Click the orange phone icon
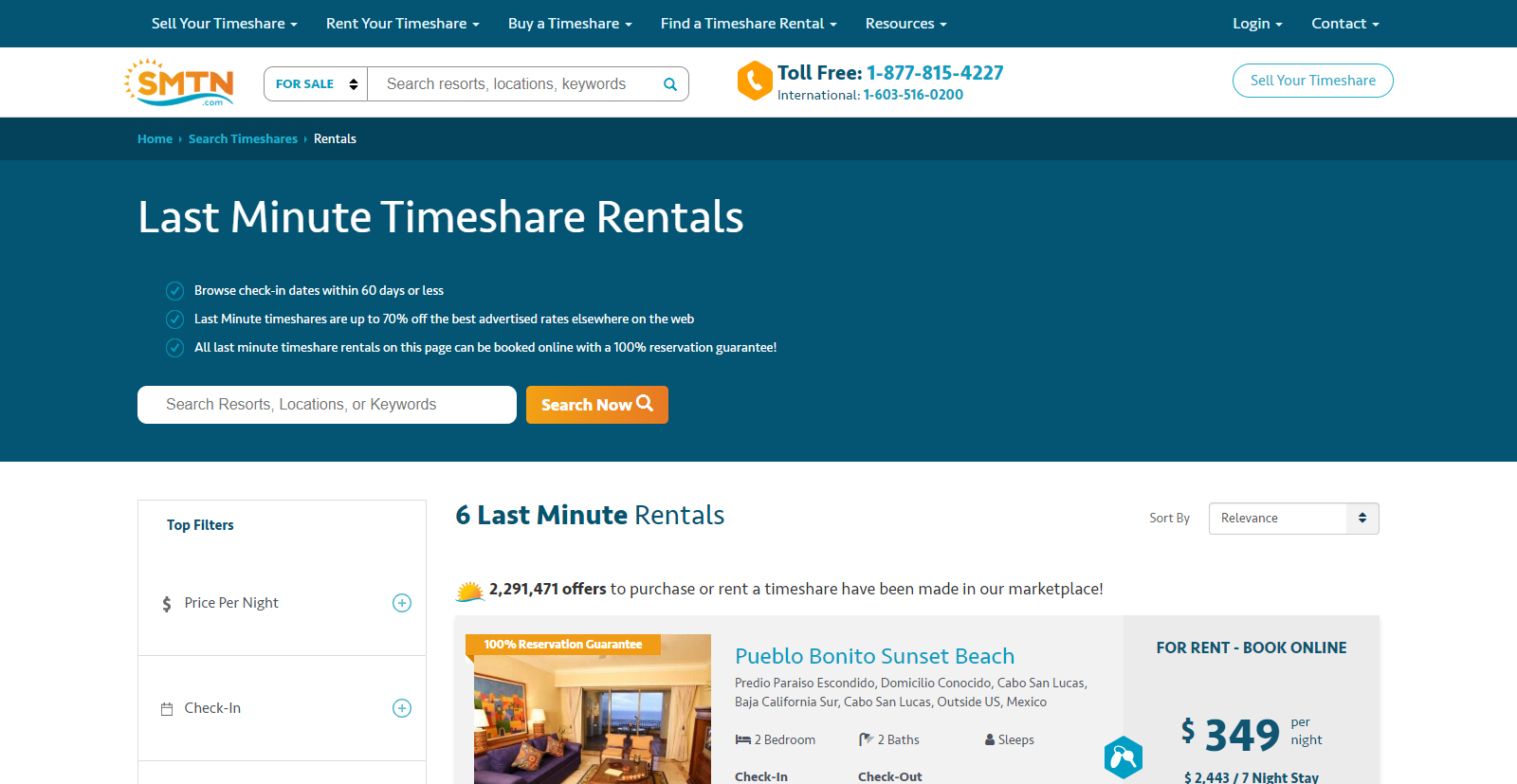1517x784 pixels. (x=755, y=81)
